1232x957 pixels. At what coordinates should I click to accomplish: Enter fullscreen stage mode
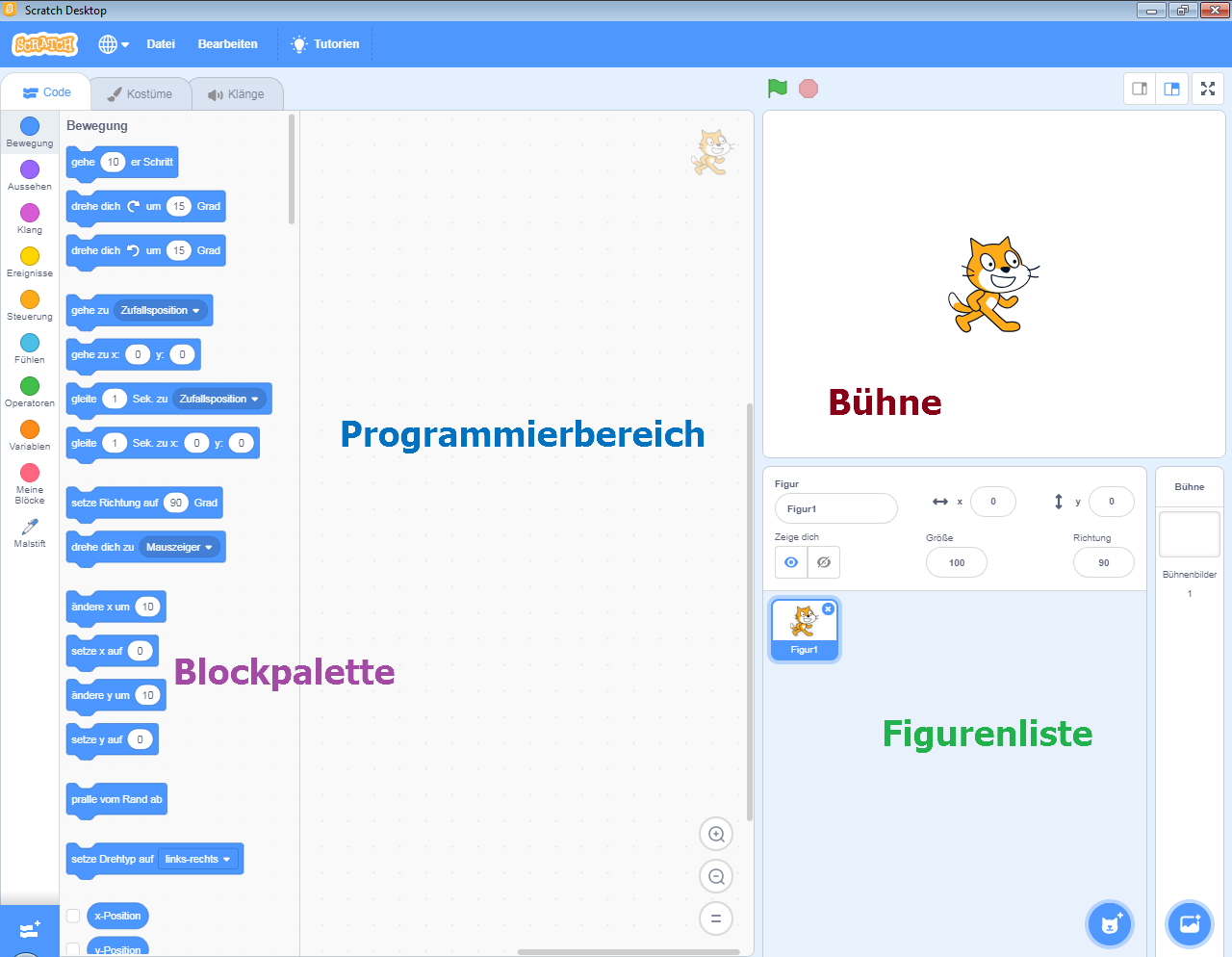(1208, 89)
